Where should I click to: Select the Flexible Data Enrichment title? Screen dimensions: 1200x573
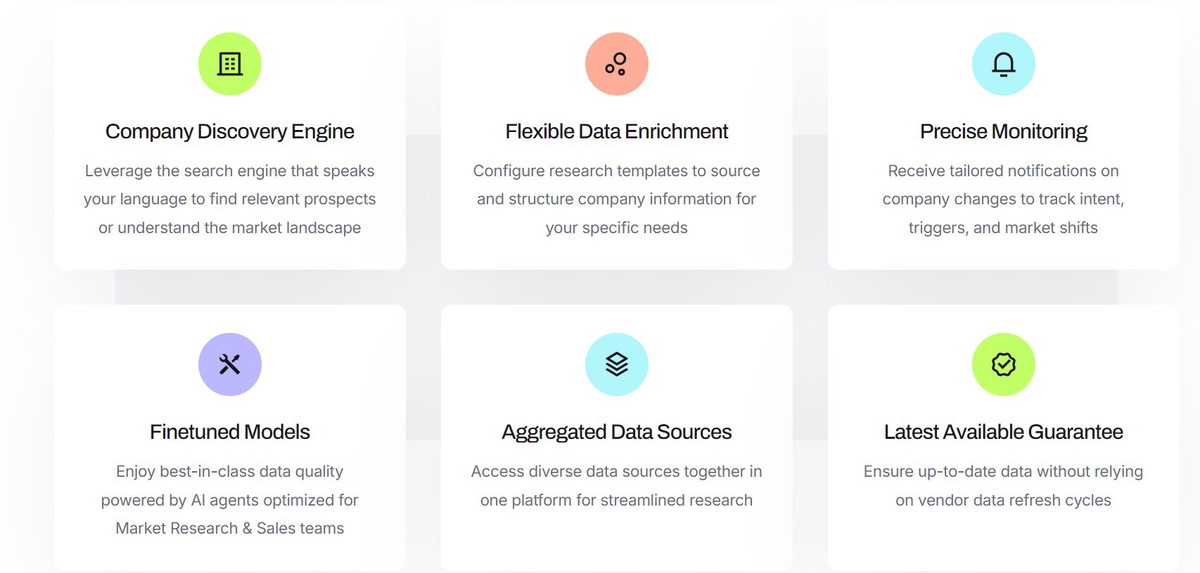tap(617, 131)
